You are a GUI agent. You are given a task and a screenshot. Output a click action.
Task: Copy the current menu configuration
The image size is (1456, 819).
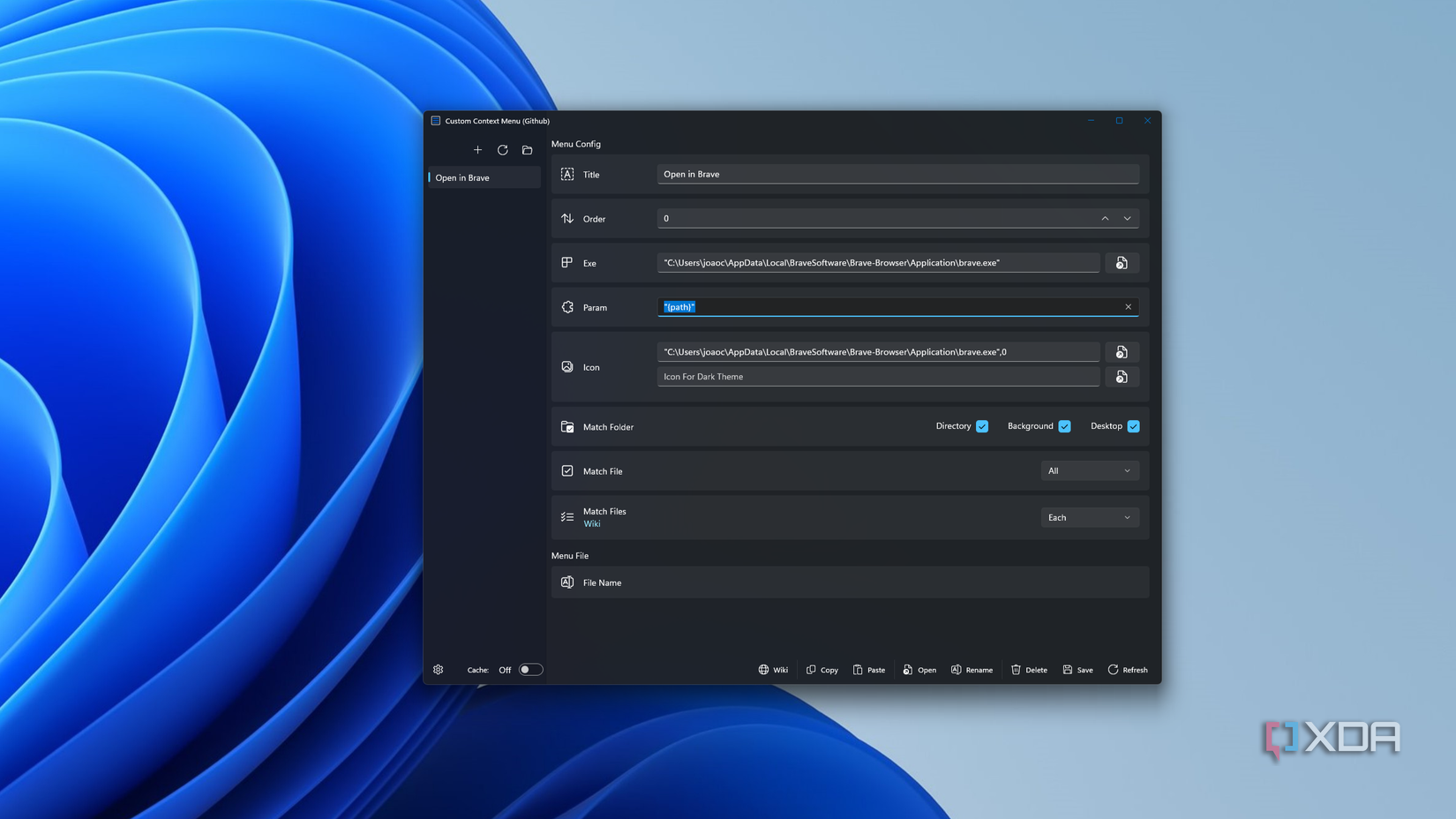[x=822, y=670]
